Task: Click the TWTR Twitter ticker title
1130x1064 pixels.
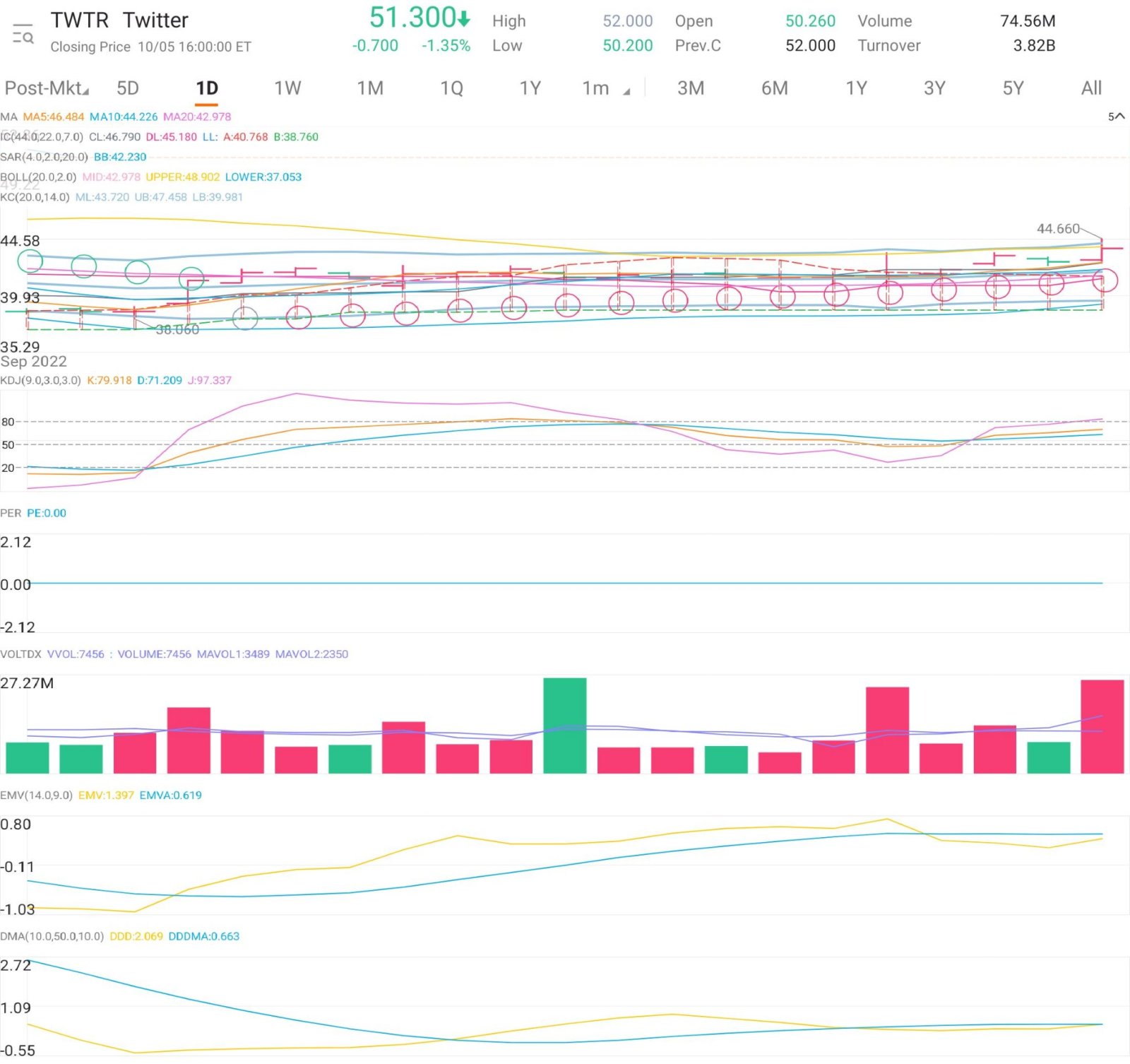Action: pos(119,20)
